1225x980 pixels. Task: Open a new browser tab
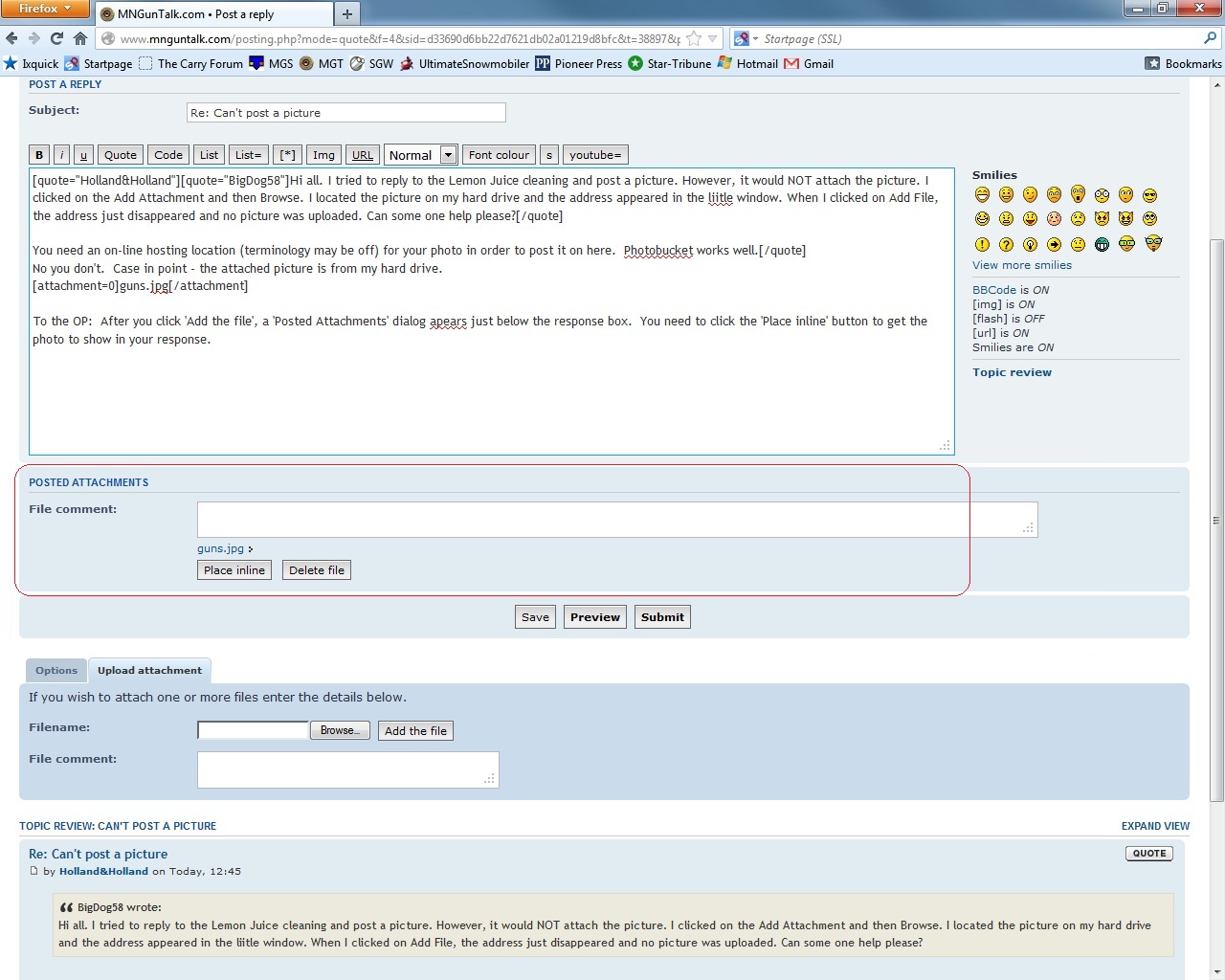point(346,13)
